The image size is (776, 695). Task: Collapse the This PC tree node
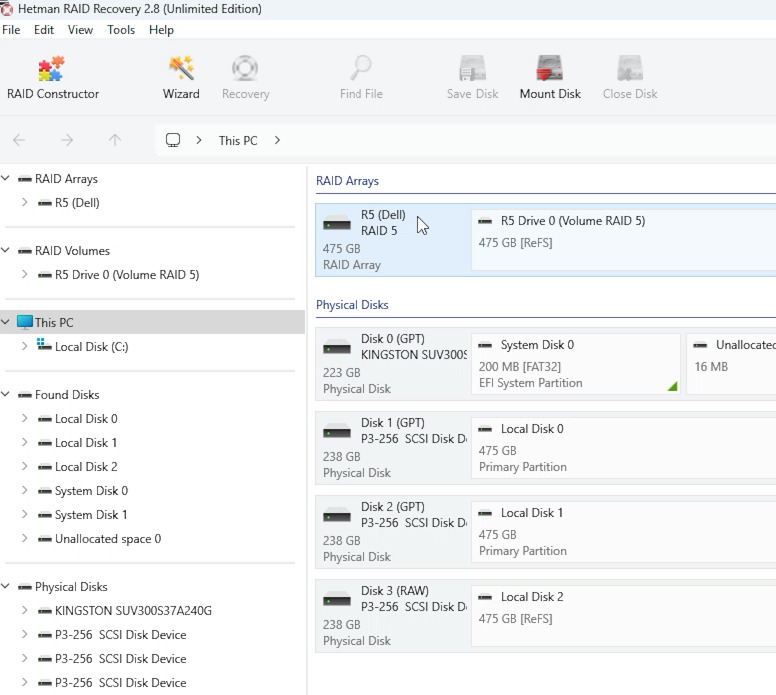click(x=5, y=322)
